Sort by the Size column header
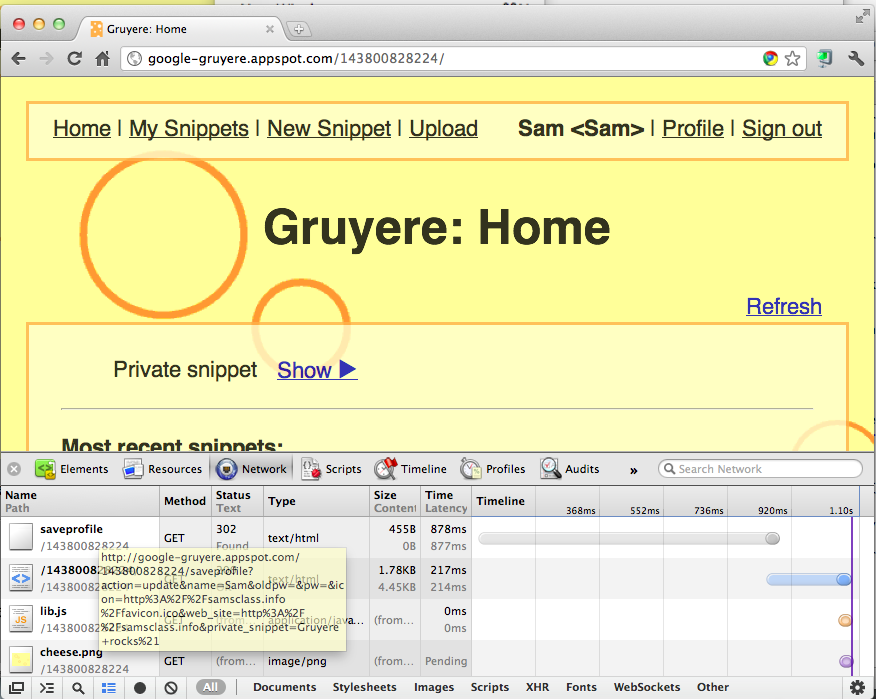This screenshot has height=699, width=876. click(x=395, y=501)
